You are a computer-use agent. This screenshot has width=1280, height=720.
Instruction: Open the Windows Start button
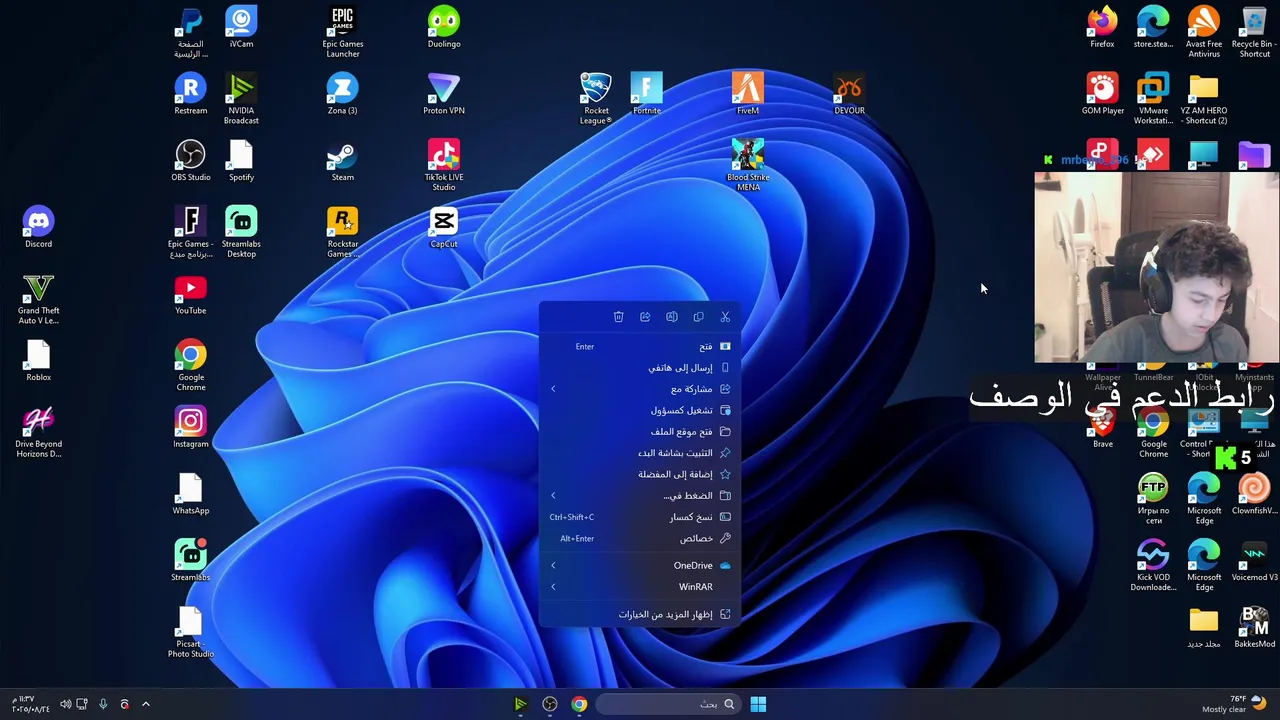tap(758, 704)
